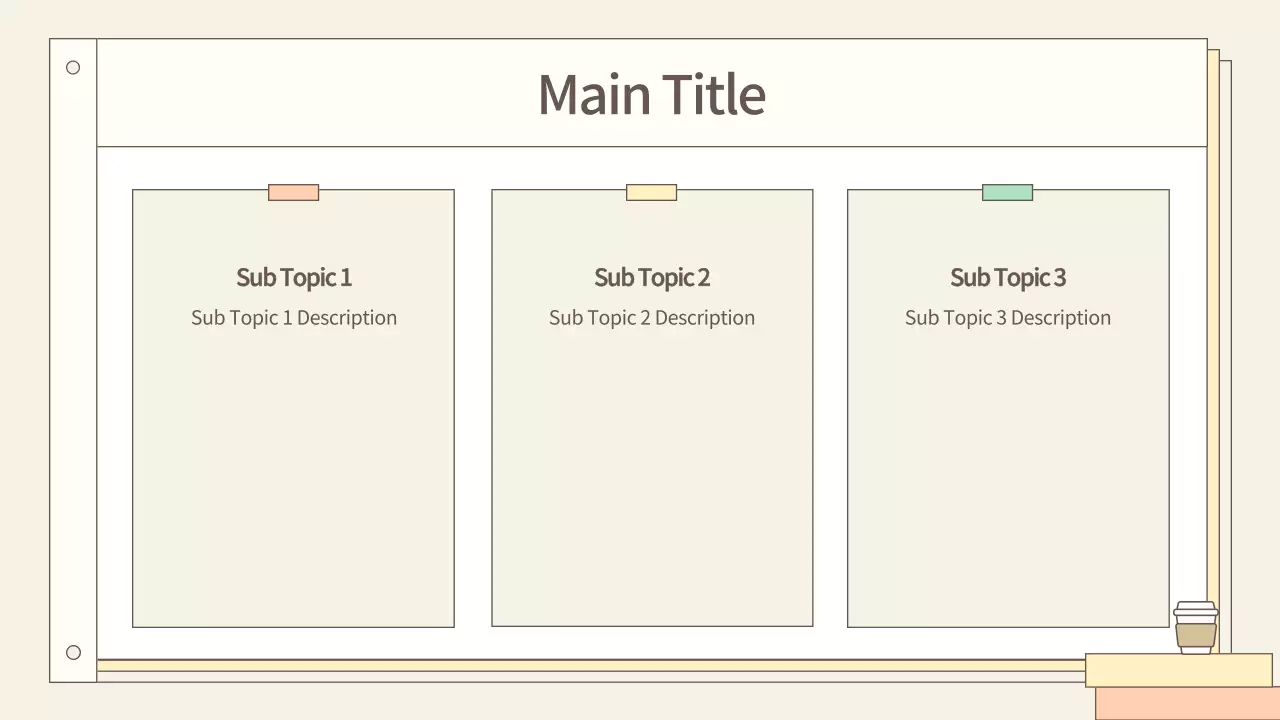The width and height of the screenshot is (1280, 720).
Task: Click the green tape above Sub Topic 3
Action: pyautogui.click(x=1007, y=192)
